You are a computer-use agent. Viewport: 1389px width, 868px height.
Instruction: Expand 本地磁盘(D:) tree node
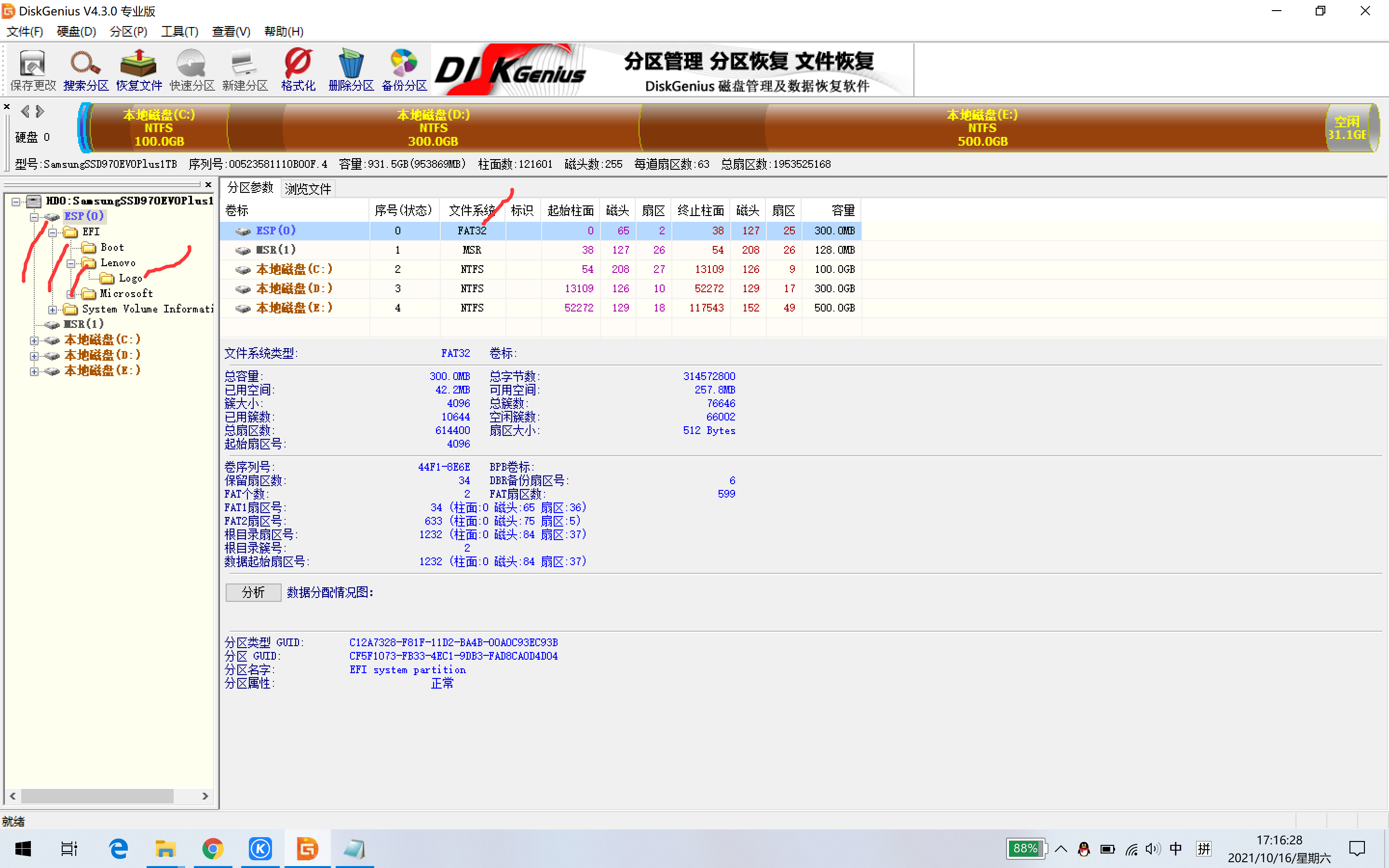[34, 356]
